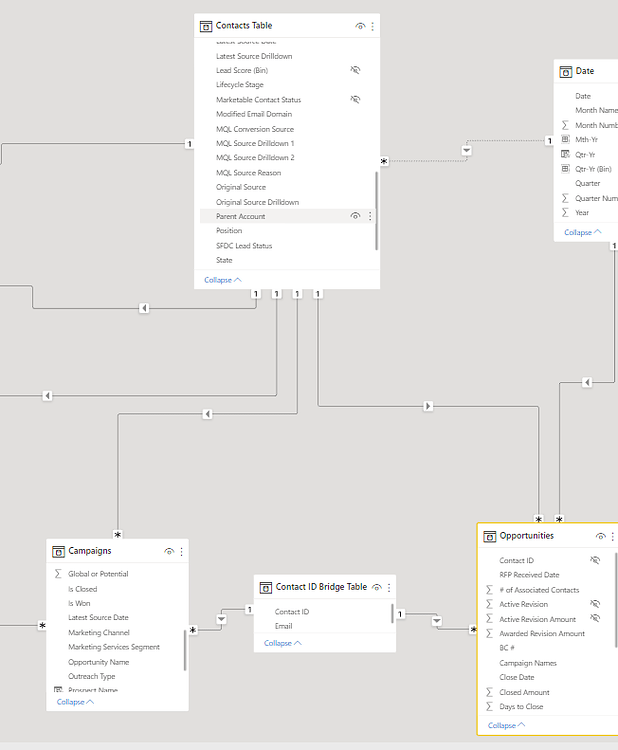Select the Marketing Channel field in Campaigns
This screenshot has height=750, width=618.
click(99, 632)
